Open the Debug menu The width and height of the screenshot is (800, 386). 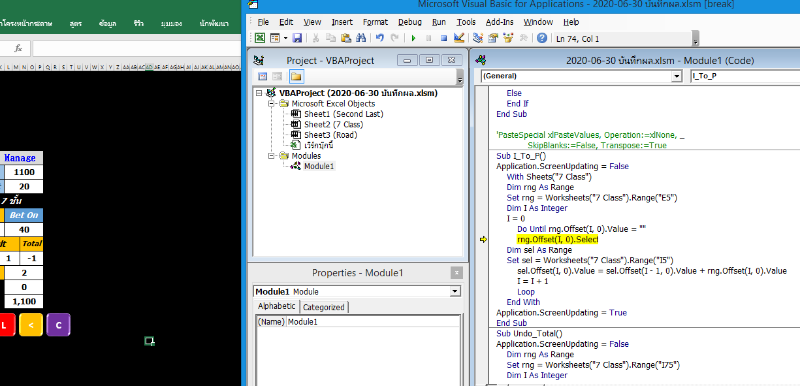pos(410,22)
